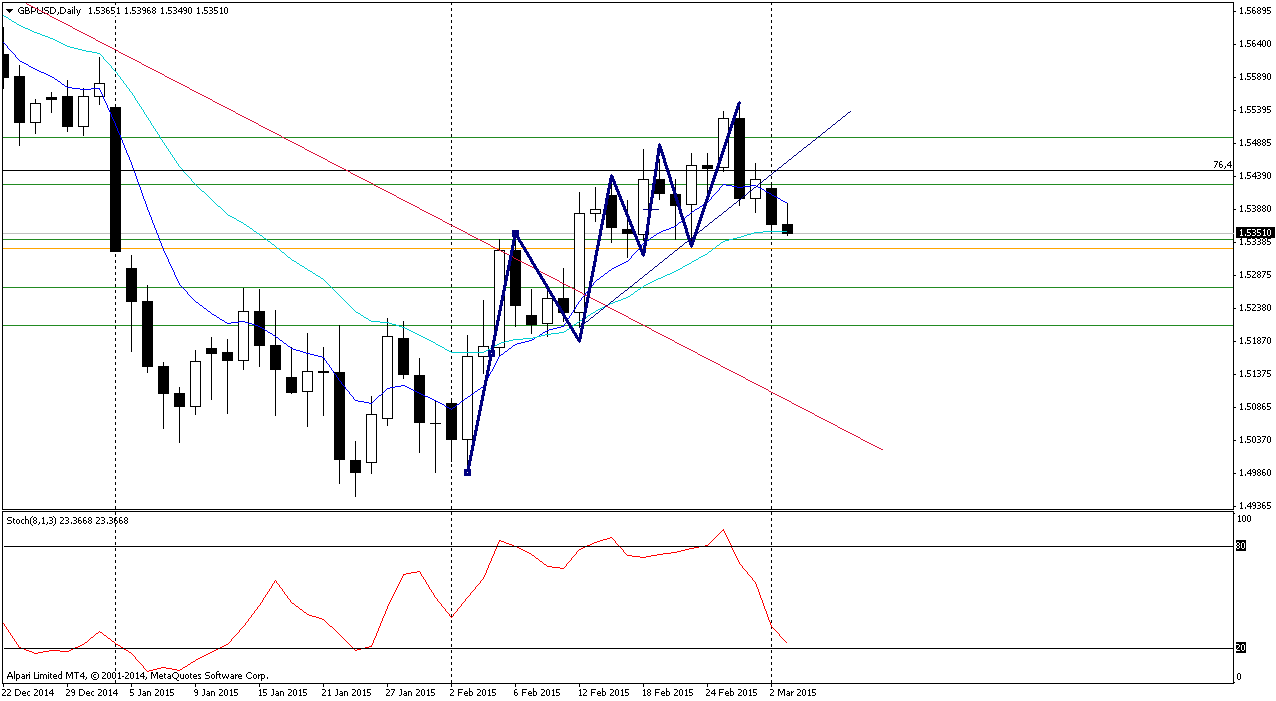Click the GBPUSD,Daily chart title text
Image resolution: width=1276 pixels, height=701 pixels.
tap(50, 11)
